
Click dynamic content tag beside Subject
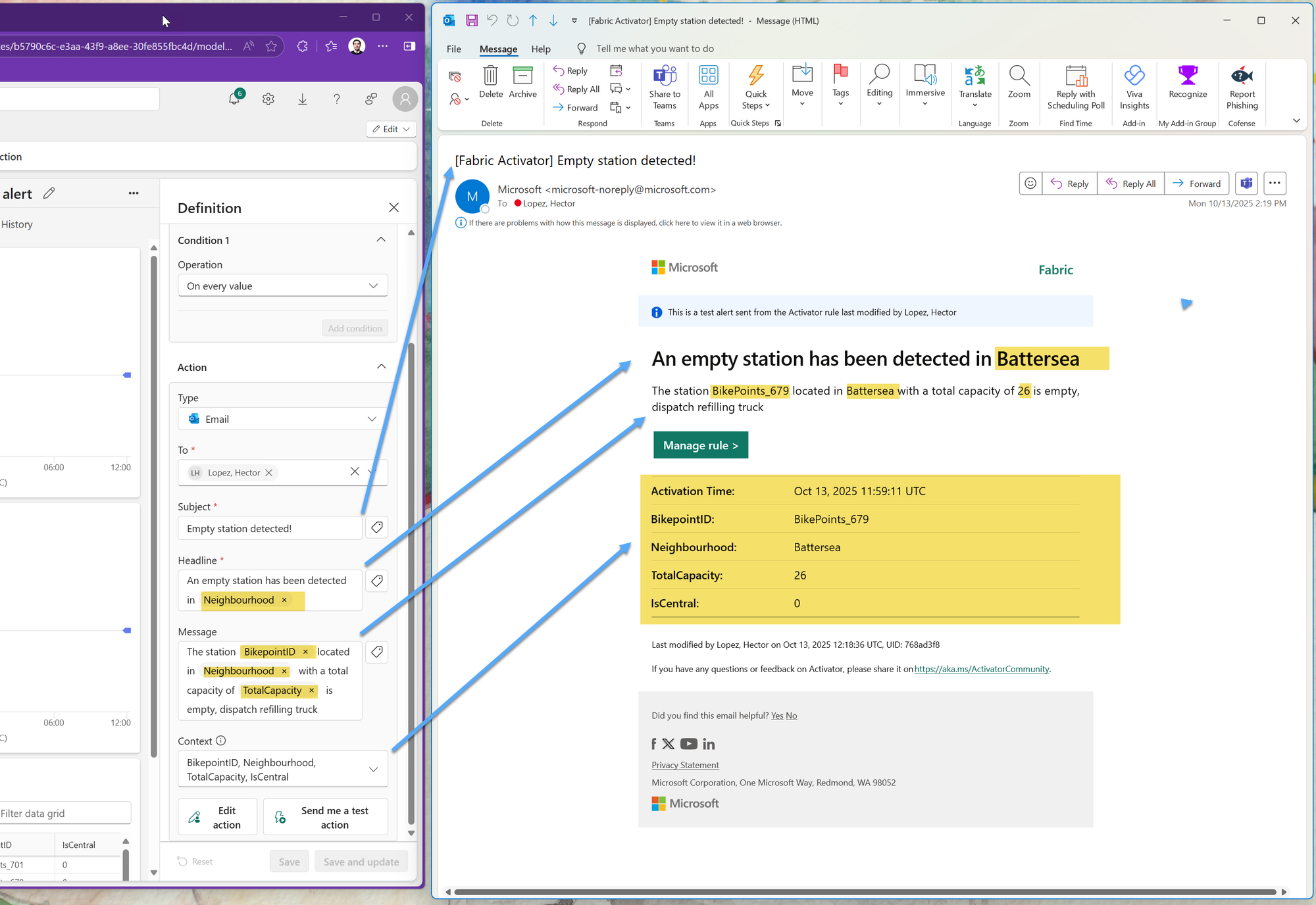377,527
